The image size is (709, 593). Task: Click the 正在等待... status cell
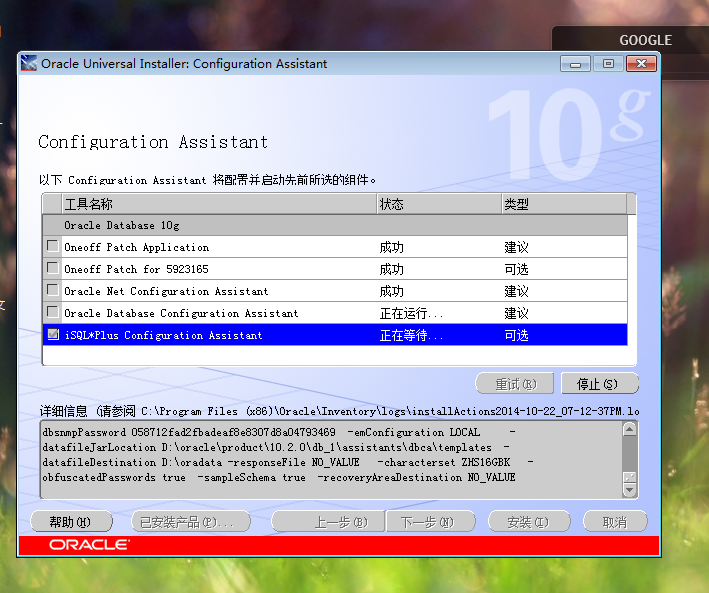411,335
